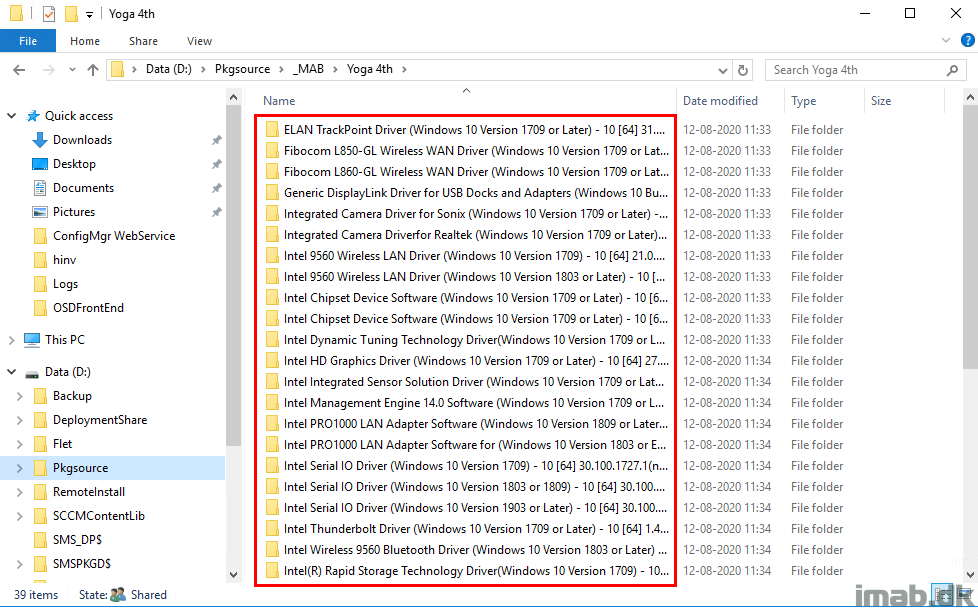
Task: Click folder icon of ELAN TrackPoint Driver
Action: pyautogui.click(x=272, y=130)
